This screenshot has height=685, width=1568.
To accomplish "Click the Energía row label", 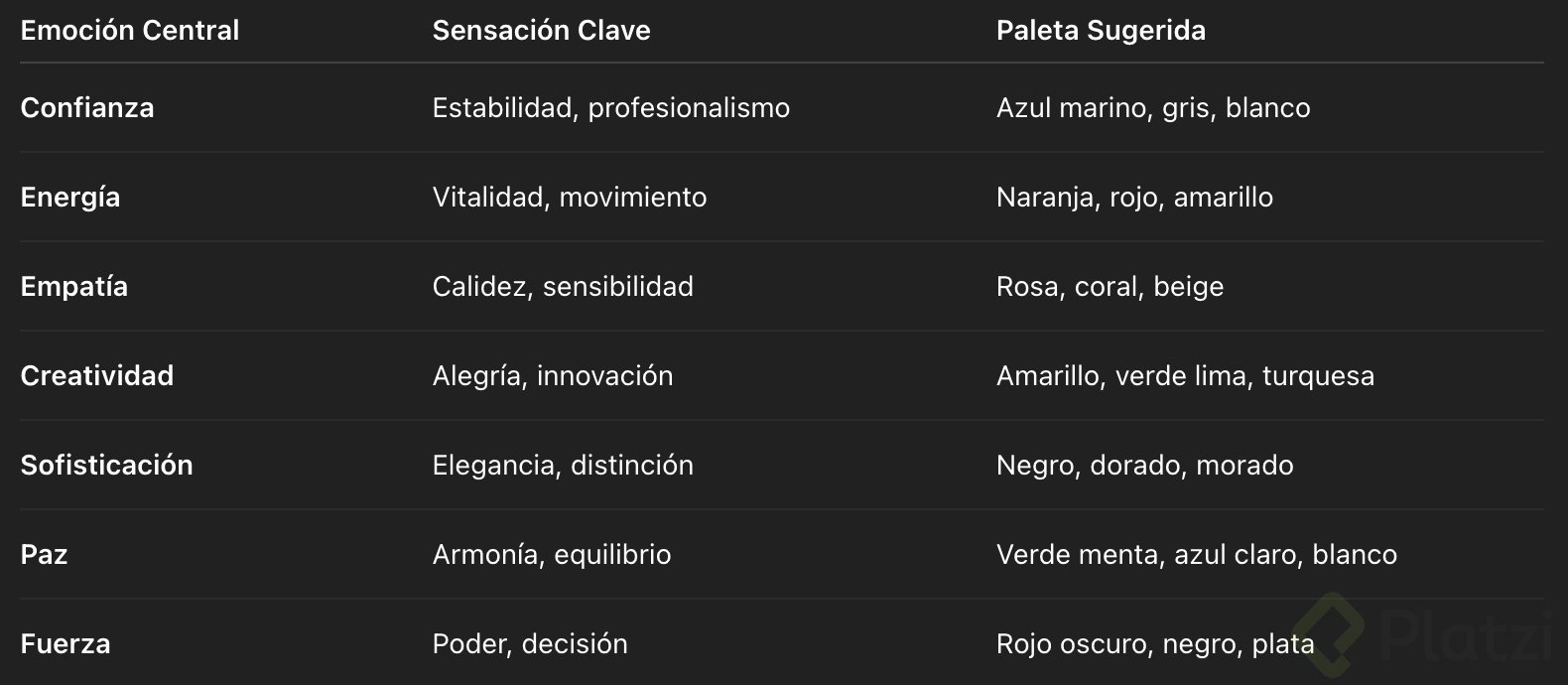I will click(70, 198).
